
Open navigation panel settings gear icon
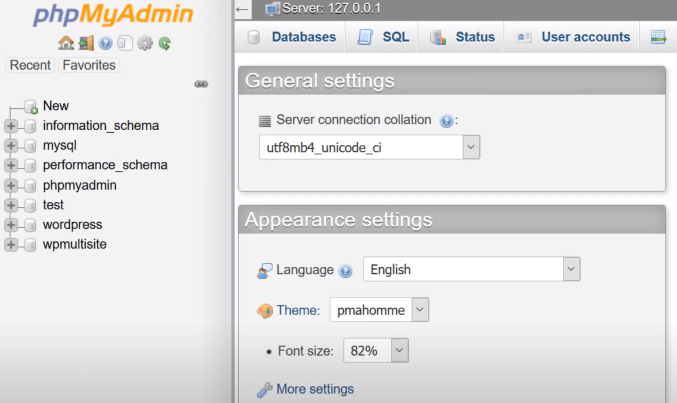point(145,43)
